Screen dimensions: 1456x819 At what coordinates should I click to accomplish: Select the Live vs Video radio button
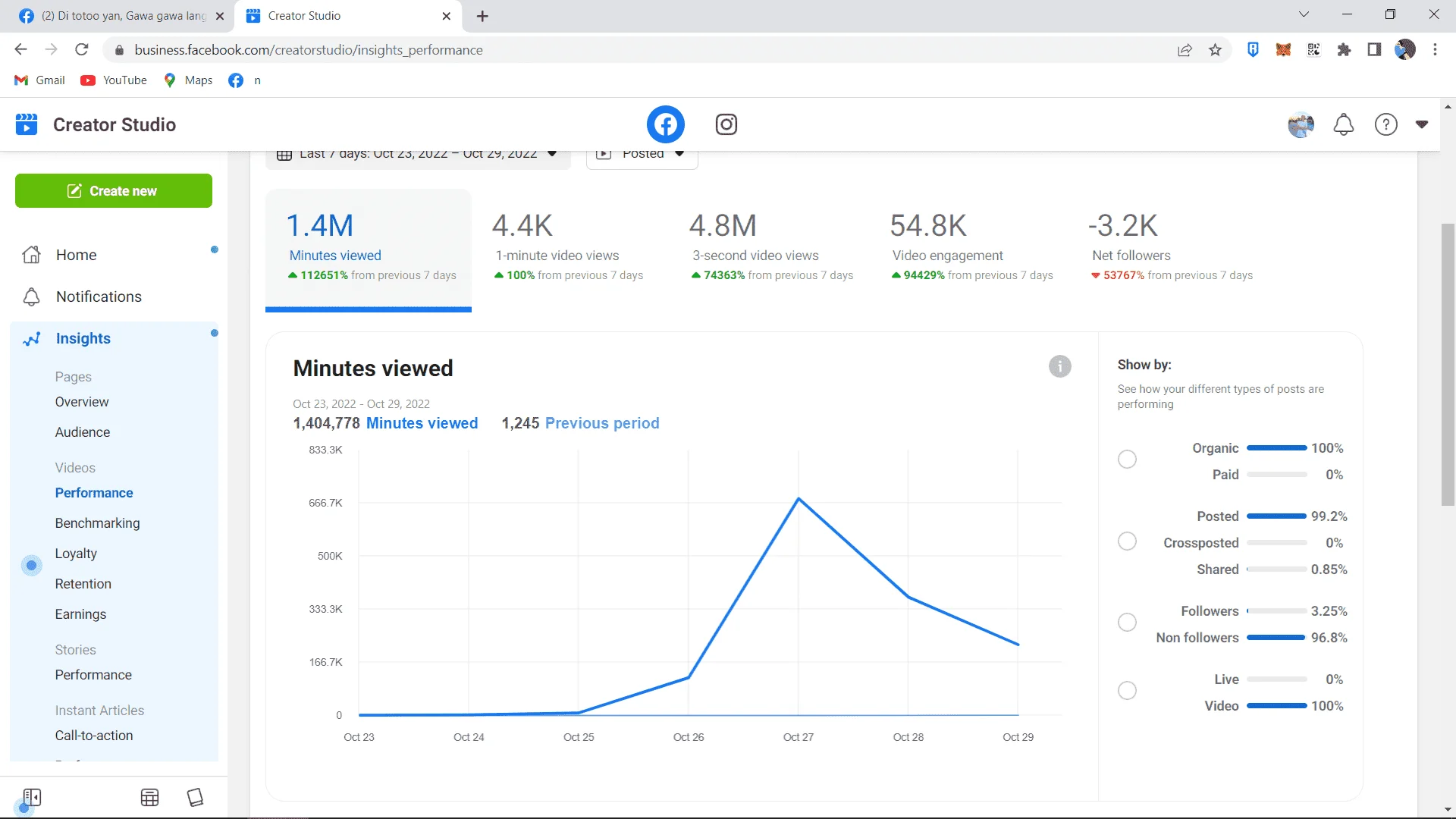coord(1127,691)
